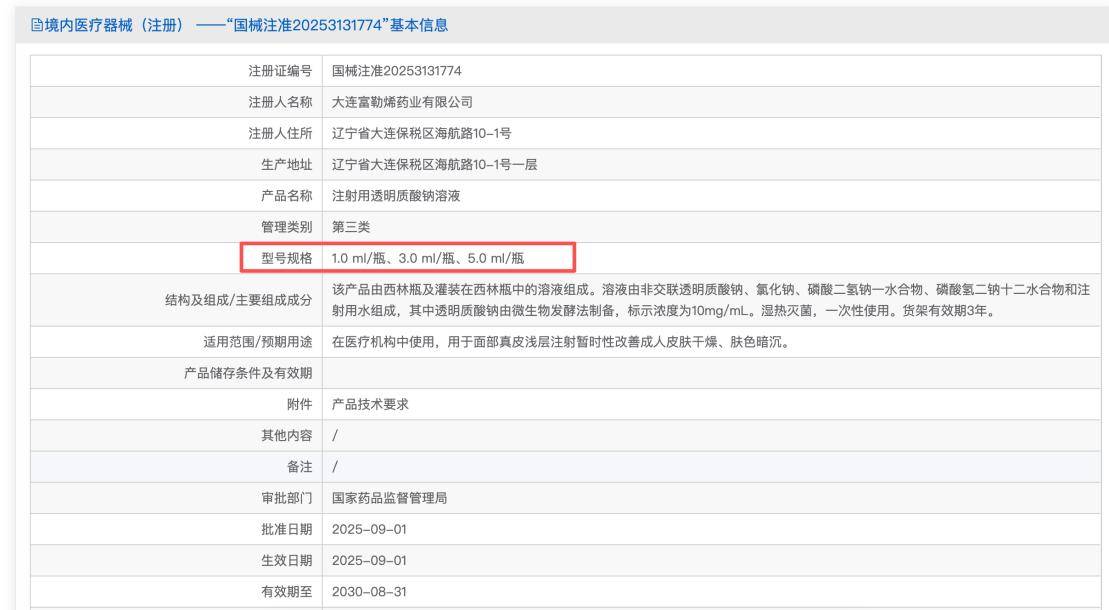1109x610 pixels.
Task: Click the header title 境内医疗器械（注册）基本信息
Action: tap(246, 25)
